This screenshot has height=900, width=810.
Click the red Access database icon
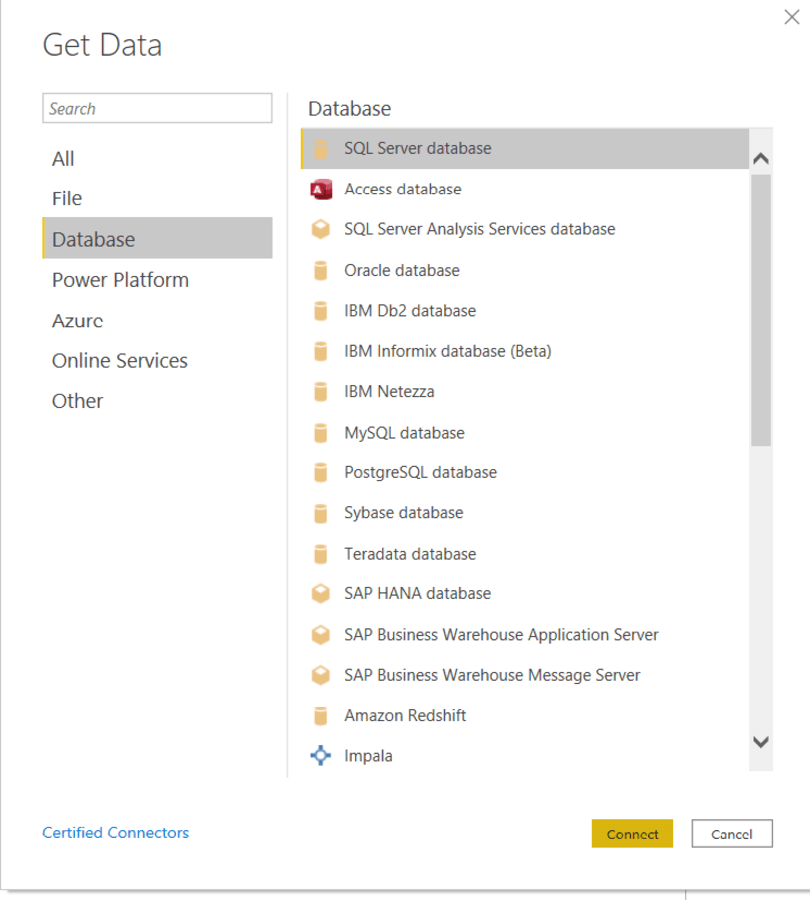pyautogui.click(x=321, y=189)
